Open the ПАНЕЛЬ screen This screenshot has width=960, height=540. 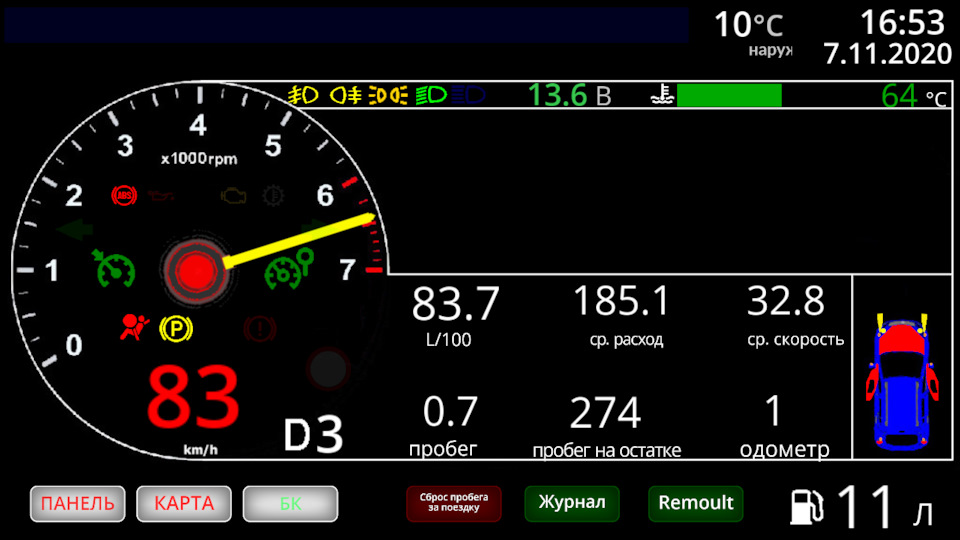[x=78, y=504]
